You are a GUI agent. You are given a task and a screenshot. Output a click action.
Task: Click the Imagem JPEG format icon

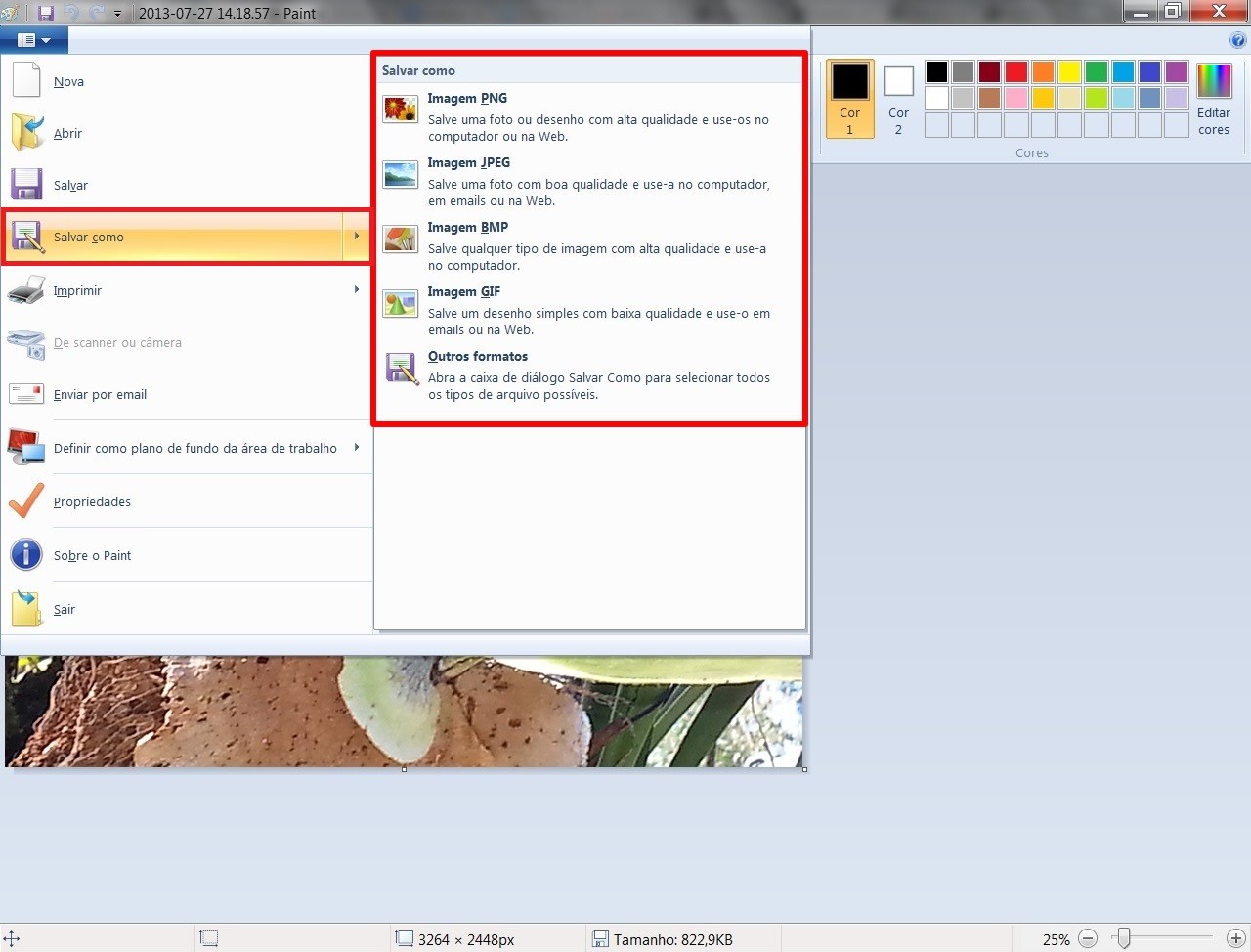401,174
